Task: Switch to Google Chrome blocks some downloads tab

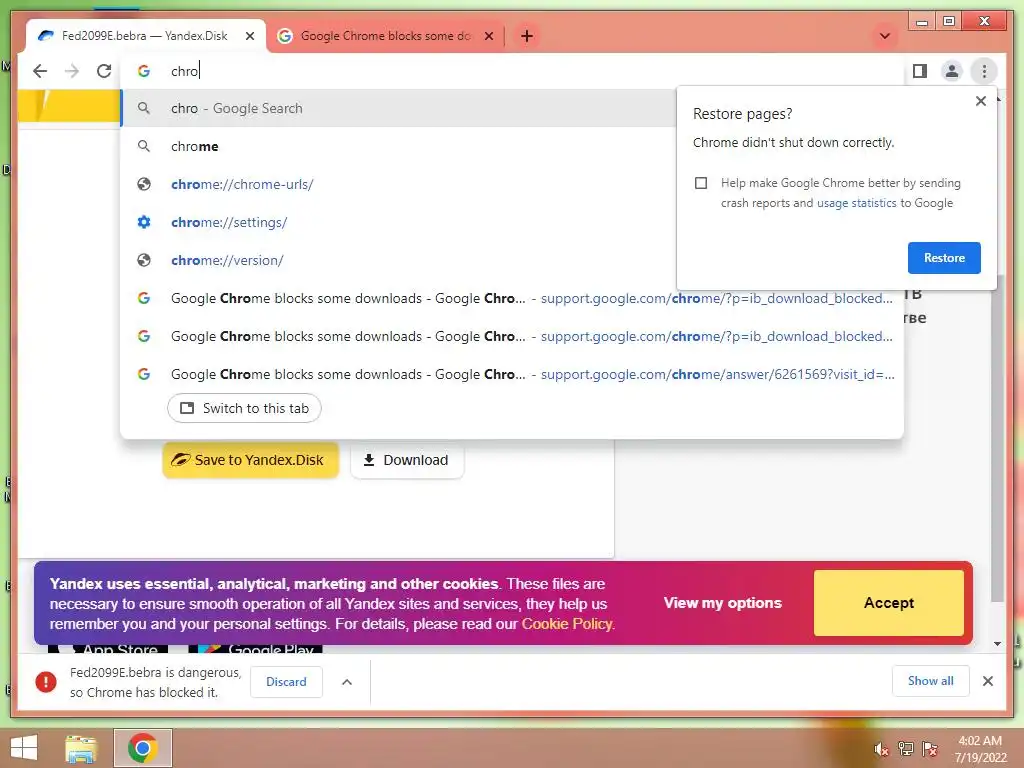Action: click(x=386, y=36)
